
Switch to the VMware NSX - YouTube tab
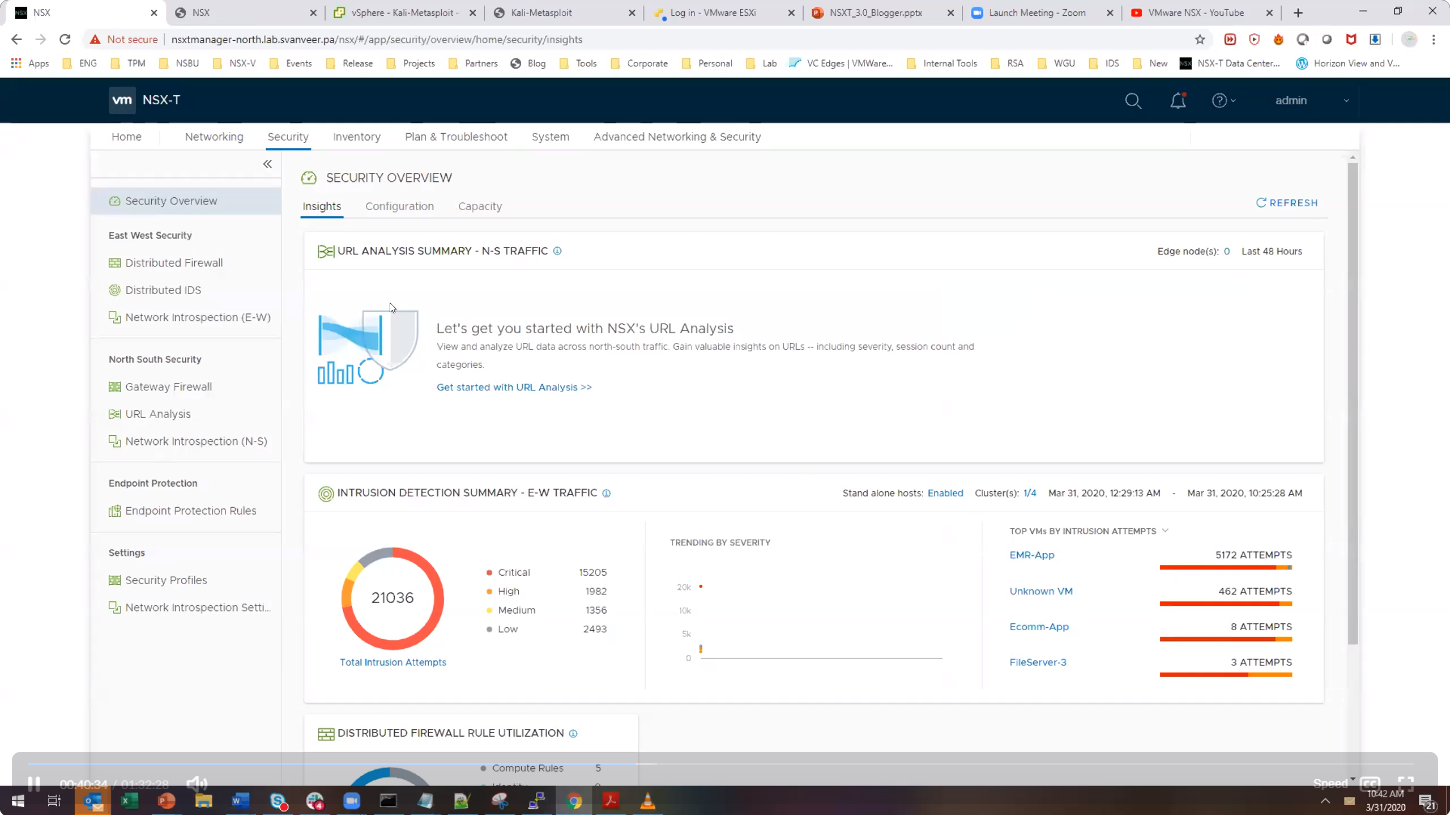[1202, 13]
